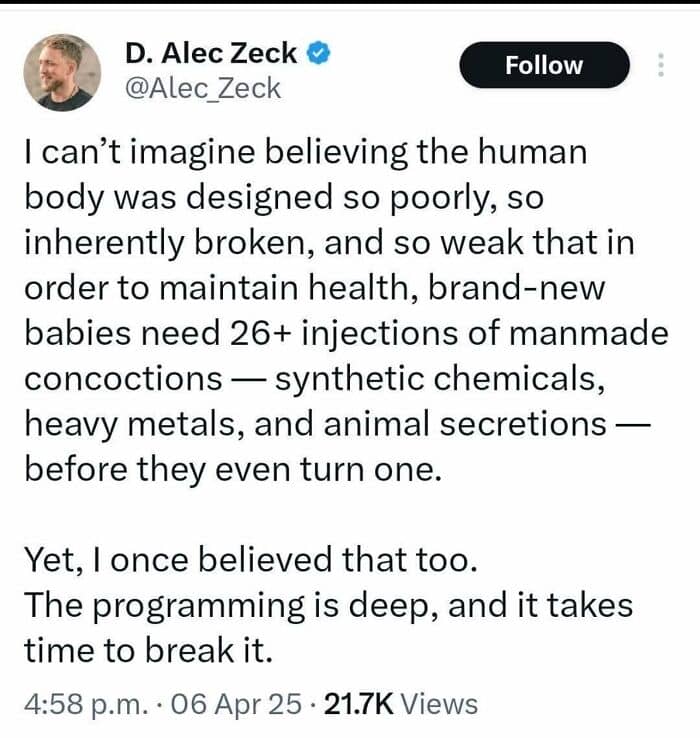The image size is (700, 738).
Task: Click the line "before they even turn one."
Action: pos(231,469)
